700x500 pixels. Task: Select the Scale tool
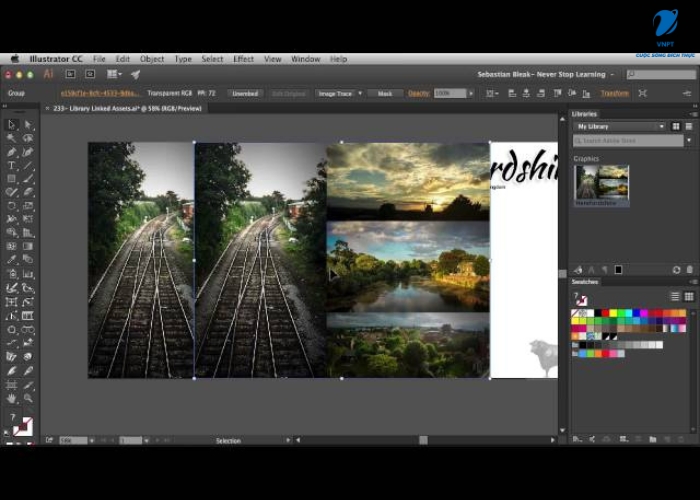coord(28,206)
